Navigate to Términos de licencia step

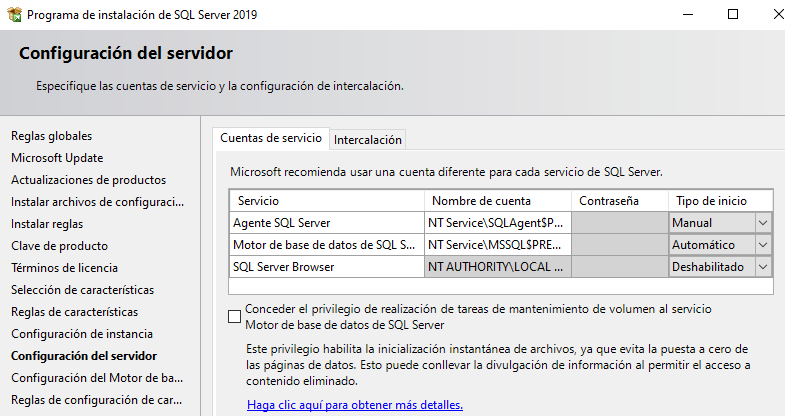(64, 268)
